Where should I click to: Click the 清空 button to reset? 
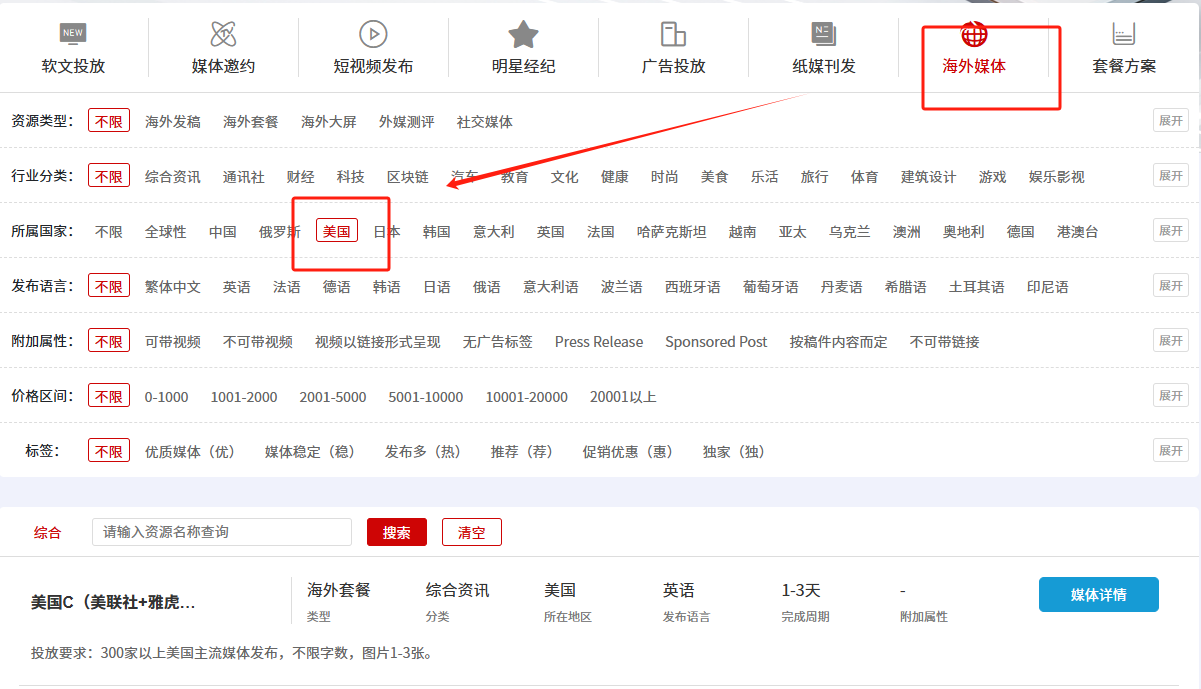471,533
